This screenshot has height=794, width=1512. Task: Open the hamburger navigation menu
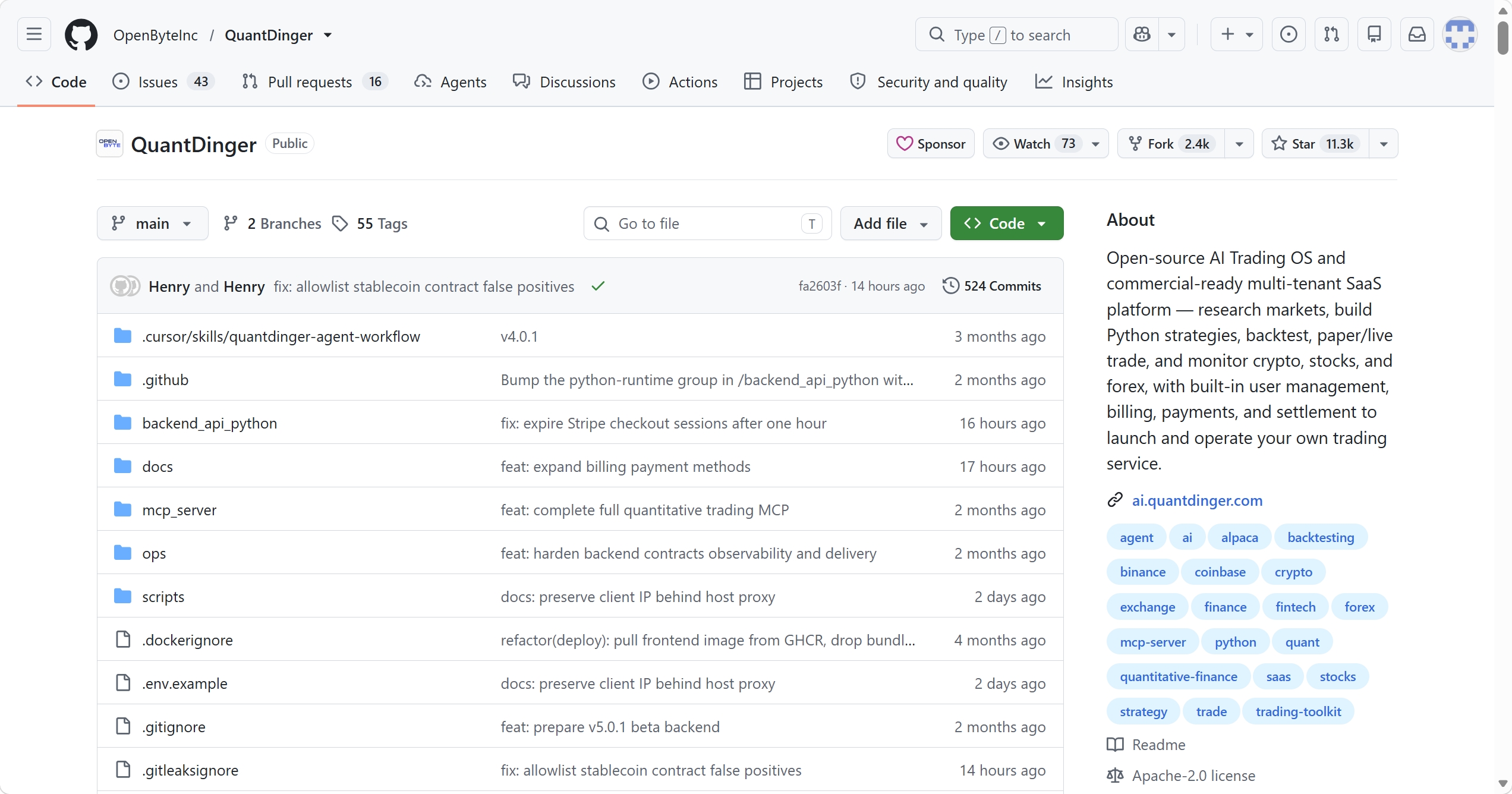[34, 34]
